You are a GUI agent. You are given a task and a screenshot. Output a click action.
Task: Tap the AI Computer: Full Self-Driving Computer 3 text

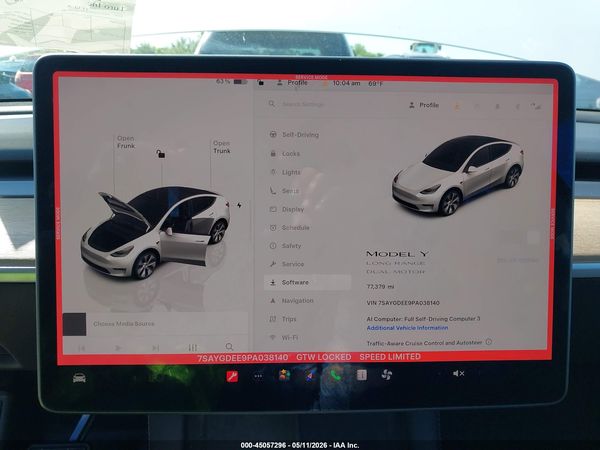tap(423, 319)
